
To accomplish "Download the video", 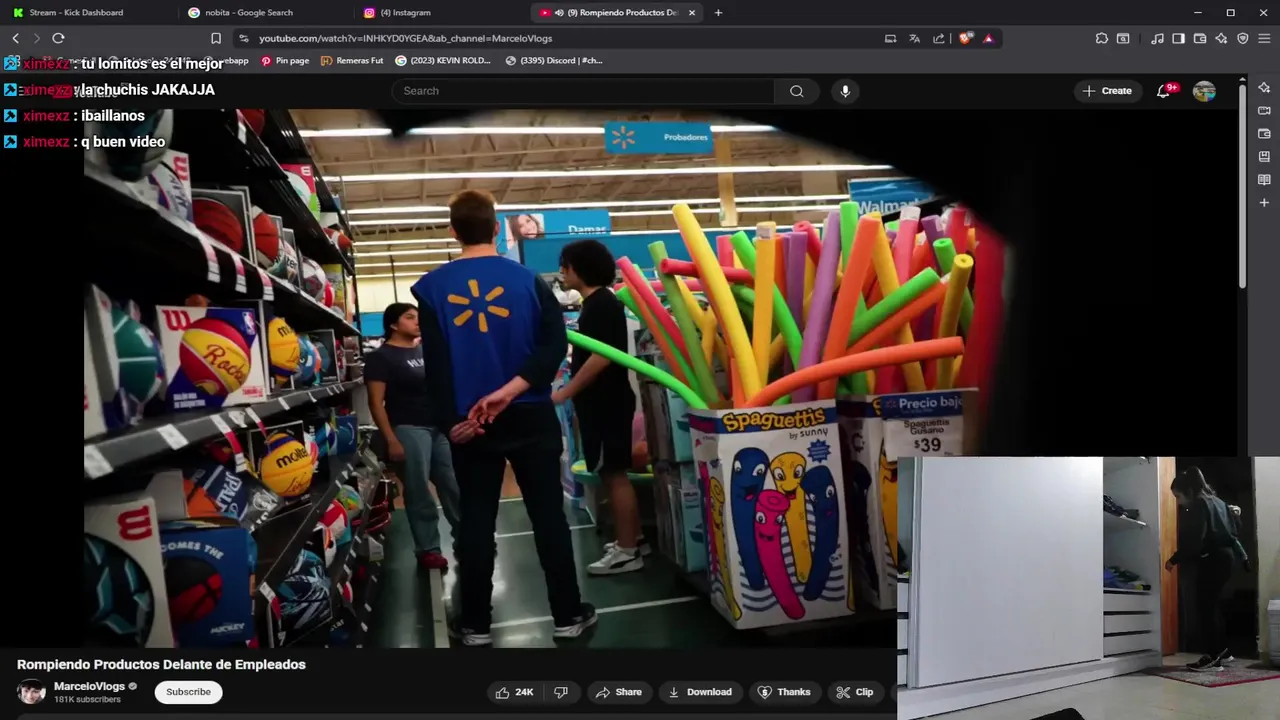I will coord(700,692).
